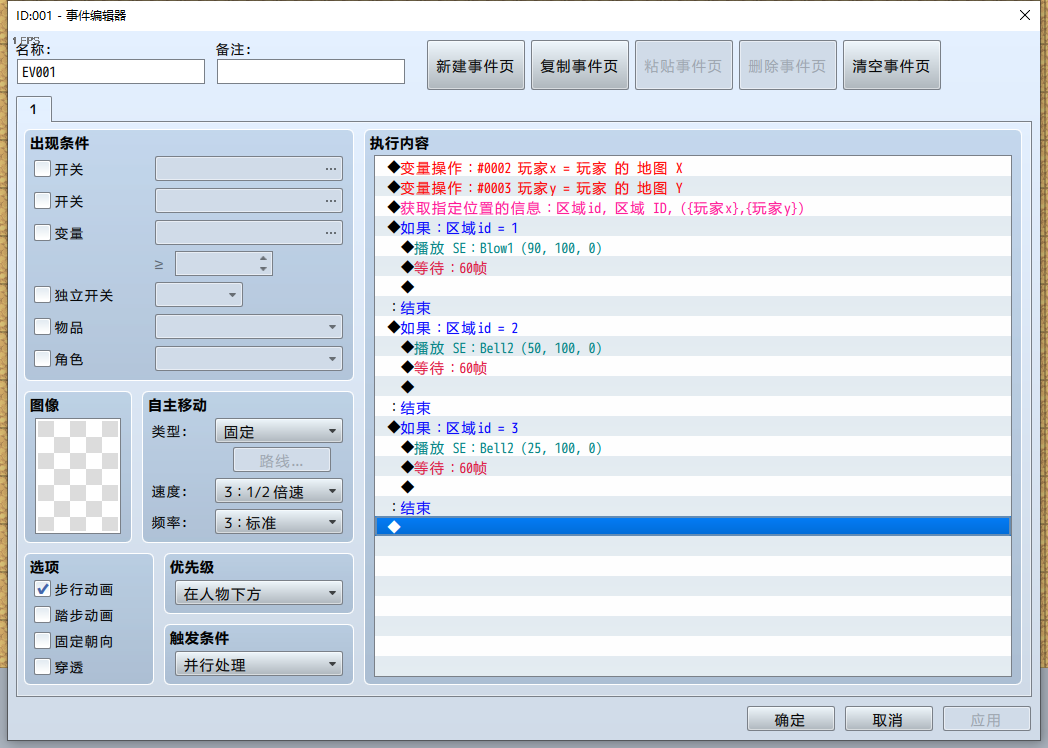Click the event 图像 preview box
Image resolution: width=1048 pixels, height=748 pixels.
point(78,476)
